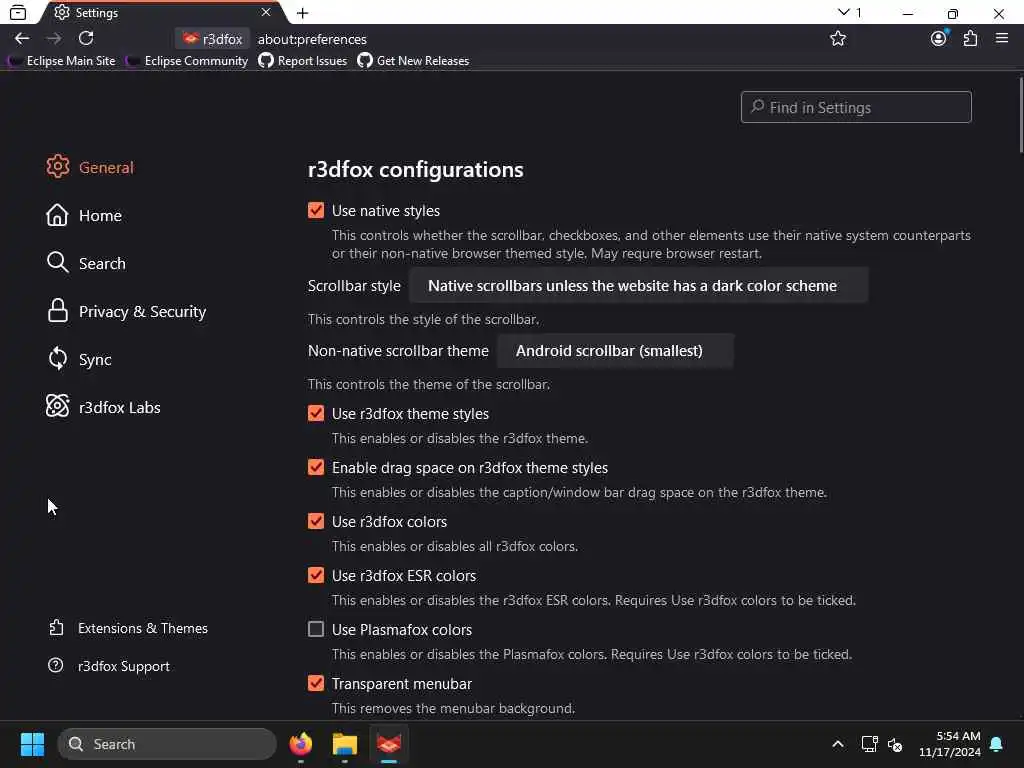Open r3dfox Support link
The image size is (1024, 768).
(x=109, y=666)
